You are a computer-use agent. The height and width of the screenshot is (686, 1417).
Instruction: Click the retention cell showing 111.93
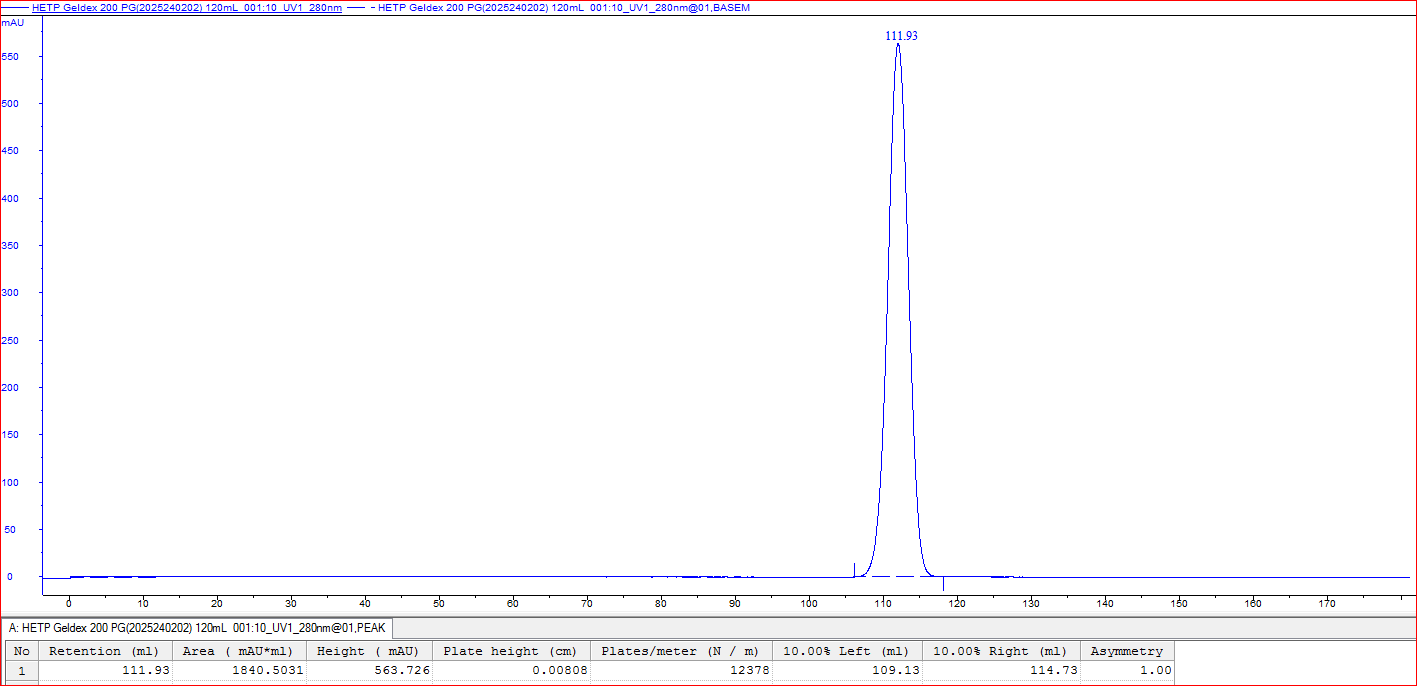click(x=104, y=671)
